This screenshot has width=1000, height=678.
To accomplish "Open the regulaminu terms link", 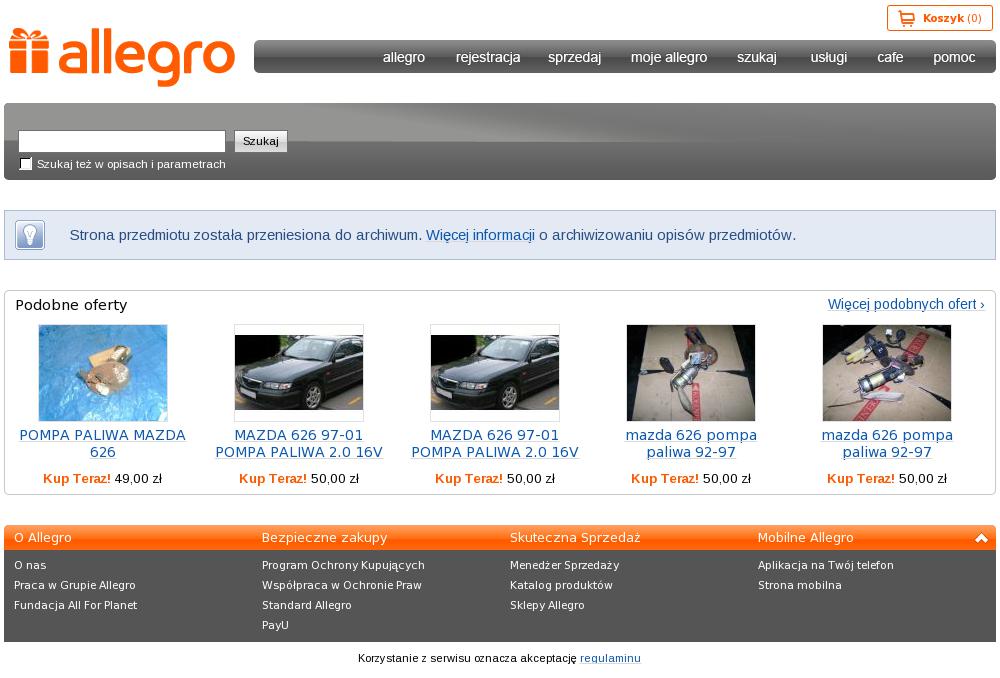I will 610,658.
